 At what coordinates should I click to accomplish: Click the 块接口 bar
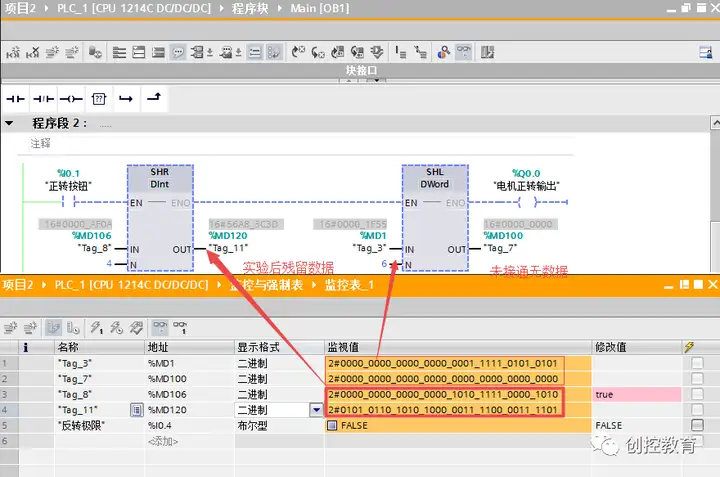(x=360, y=70)
